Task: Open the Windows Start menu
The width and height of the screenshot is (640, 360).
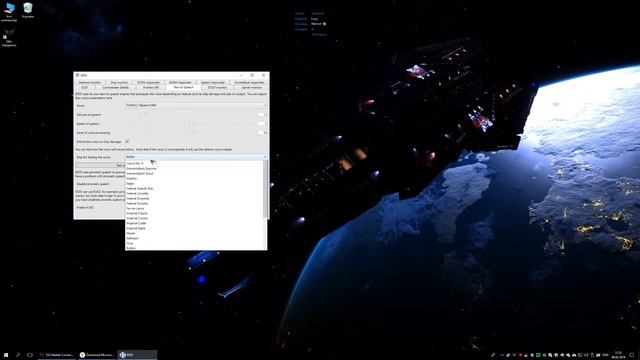Action: click(x=6, y=355)
